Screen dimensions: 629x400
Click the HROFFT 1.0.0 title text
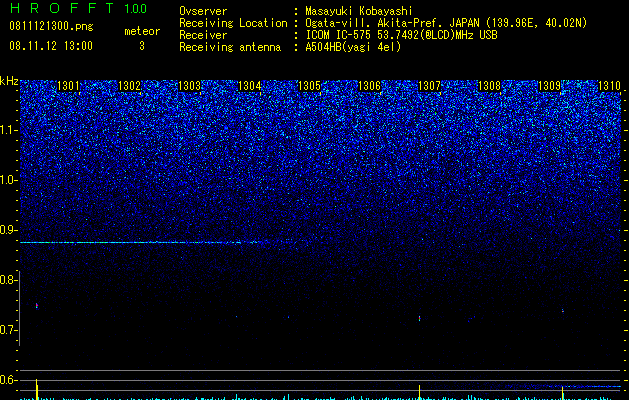tap(78, 8)
